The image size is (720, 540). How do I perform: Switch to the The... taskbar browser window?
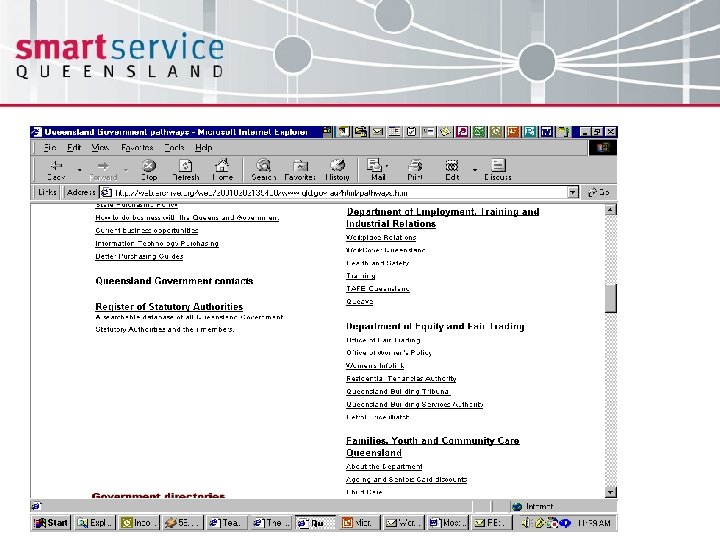(x=271, y=523)
